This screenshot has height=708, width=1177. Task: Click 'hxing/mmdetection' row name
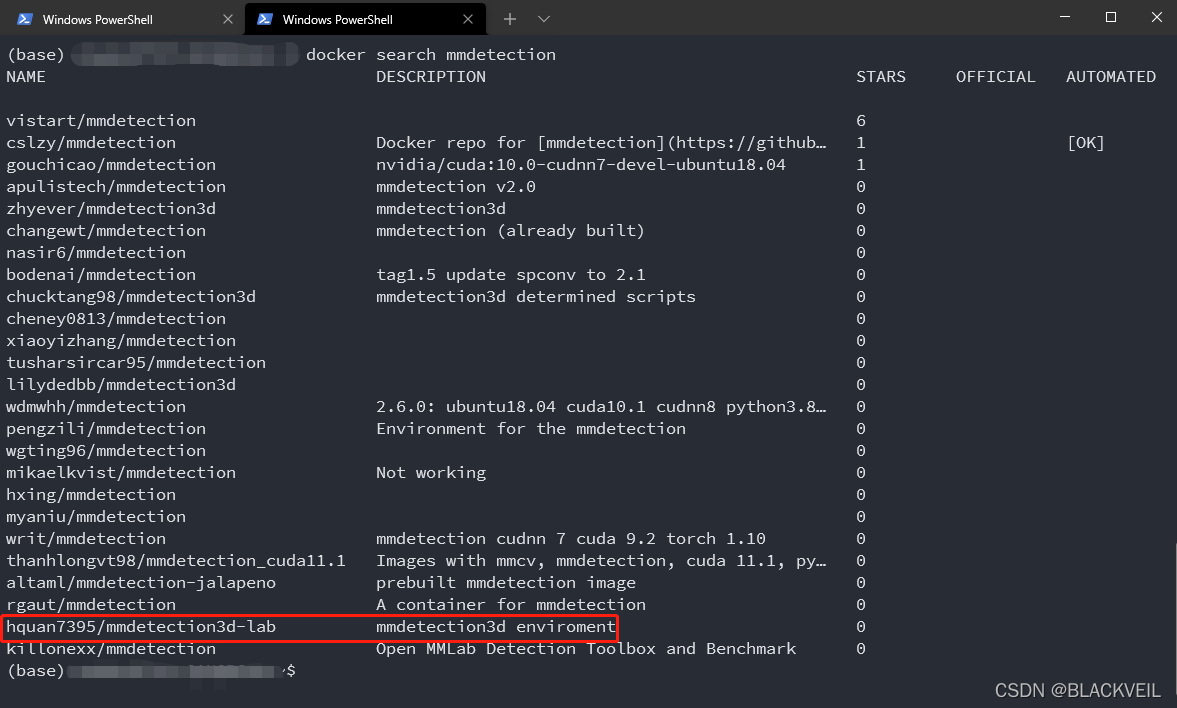tap(91, 495)
